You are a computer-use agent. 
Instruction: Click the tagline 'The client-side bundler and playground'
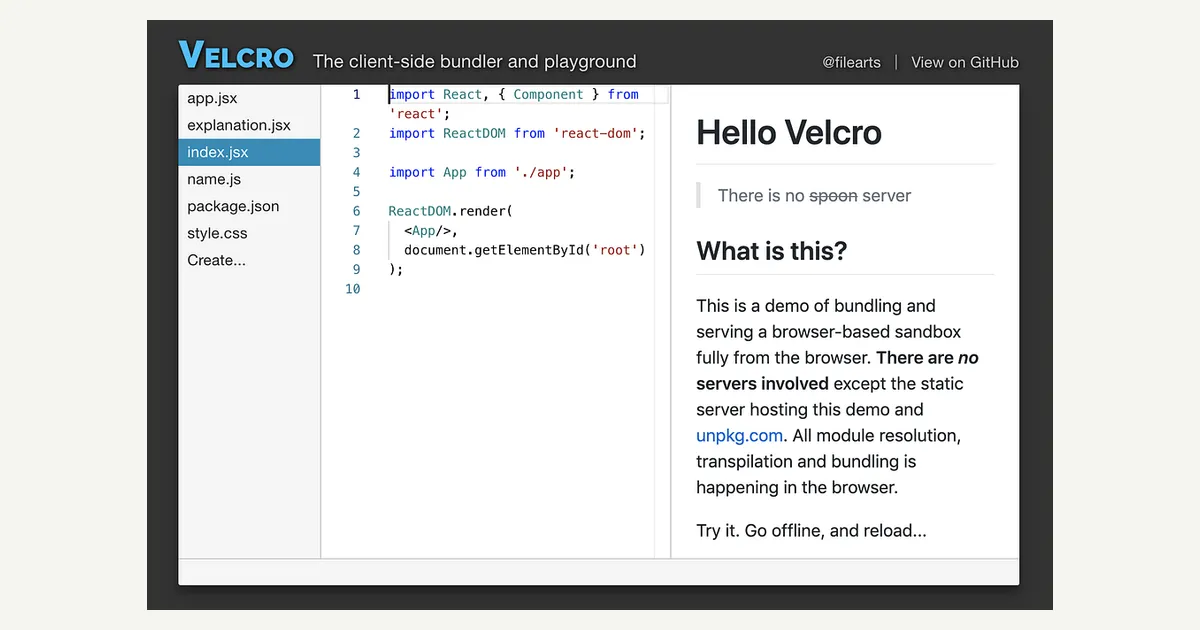[474, 61]
